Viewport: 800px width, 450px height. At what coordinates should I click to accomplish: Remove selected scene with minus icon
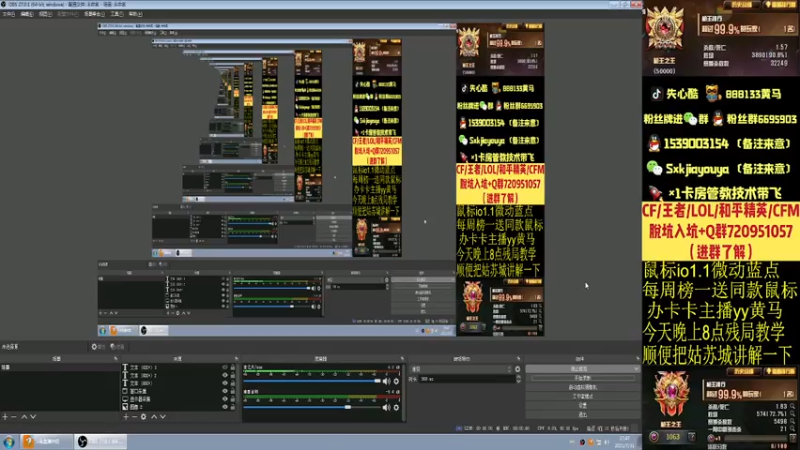(x=14, y=417)
